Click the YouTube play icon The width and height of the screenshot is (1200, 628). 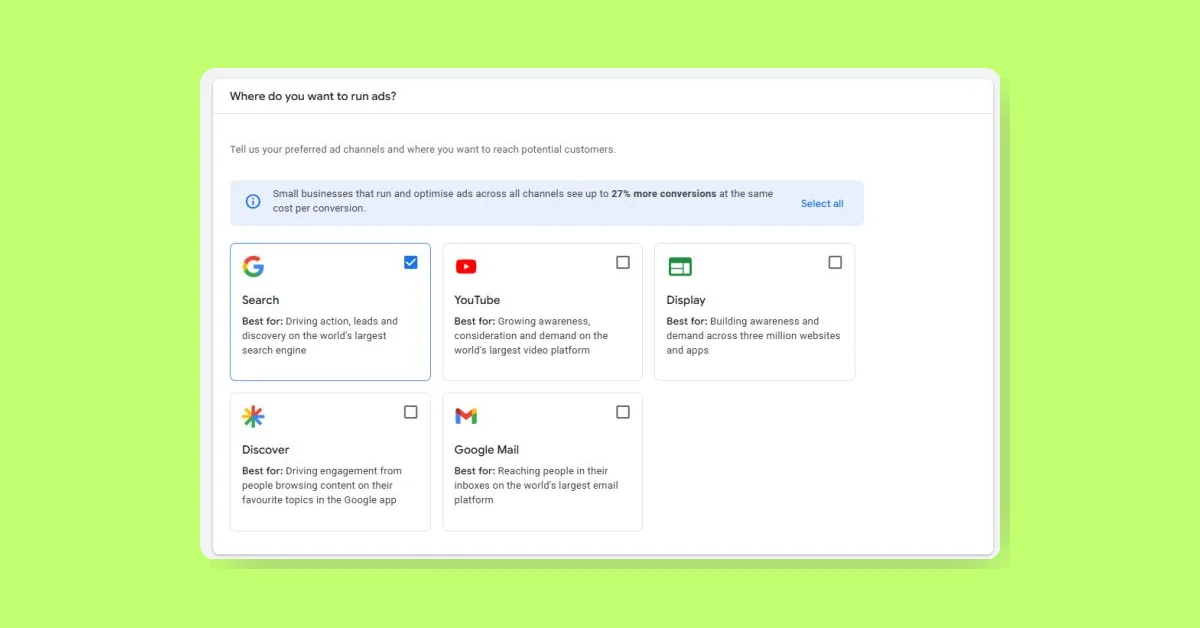tap(466, 266)
